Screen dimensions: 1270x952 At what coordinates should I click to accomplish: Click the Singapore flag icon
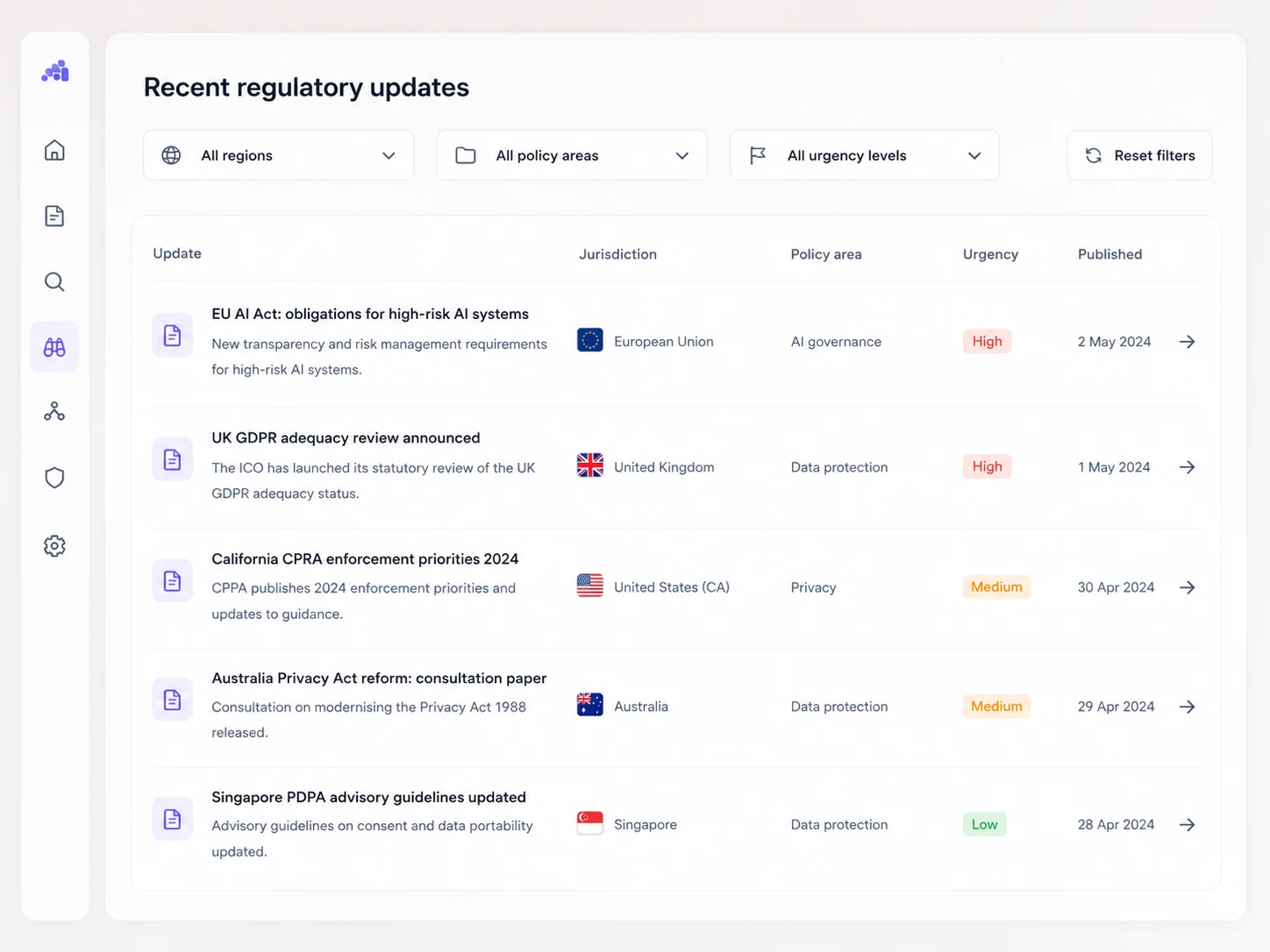tap(590, 823)
